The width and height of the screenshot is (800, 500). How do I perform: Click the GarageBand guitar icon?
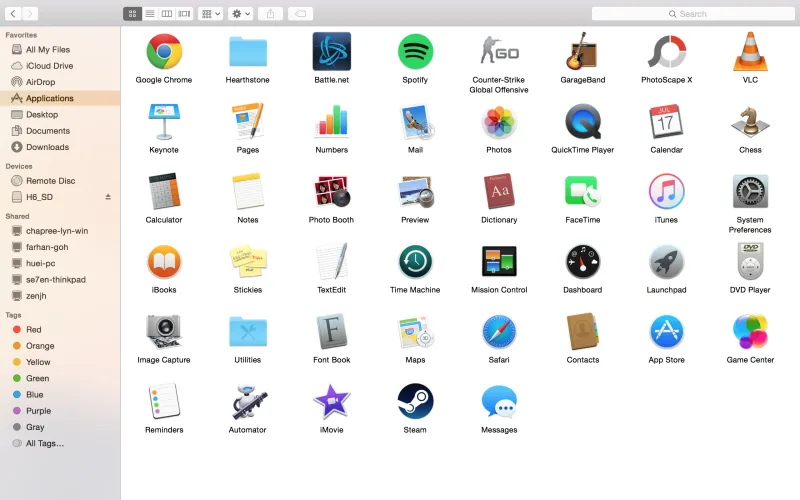[x=582, y=52]
